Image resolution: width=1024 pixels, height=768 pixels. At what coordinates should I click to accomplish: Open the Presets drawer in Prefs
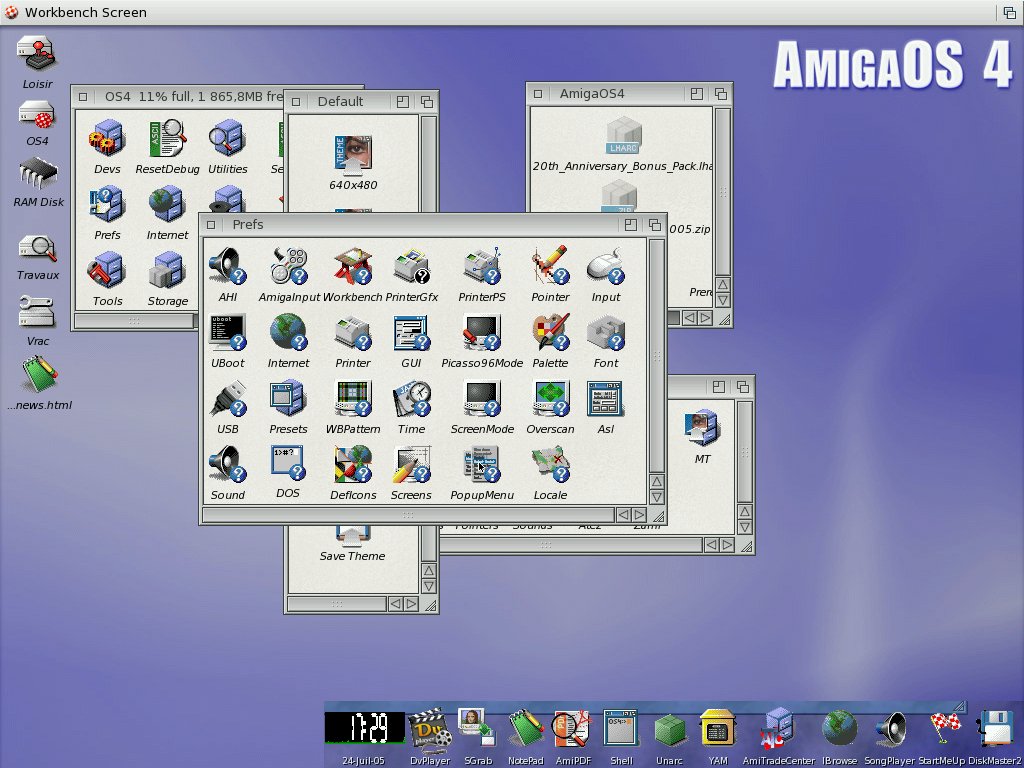tap(287, 399)
